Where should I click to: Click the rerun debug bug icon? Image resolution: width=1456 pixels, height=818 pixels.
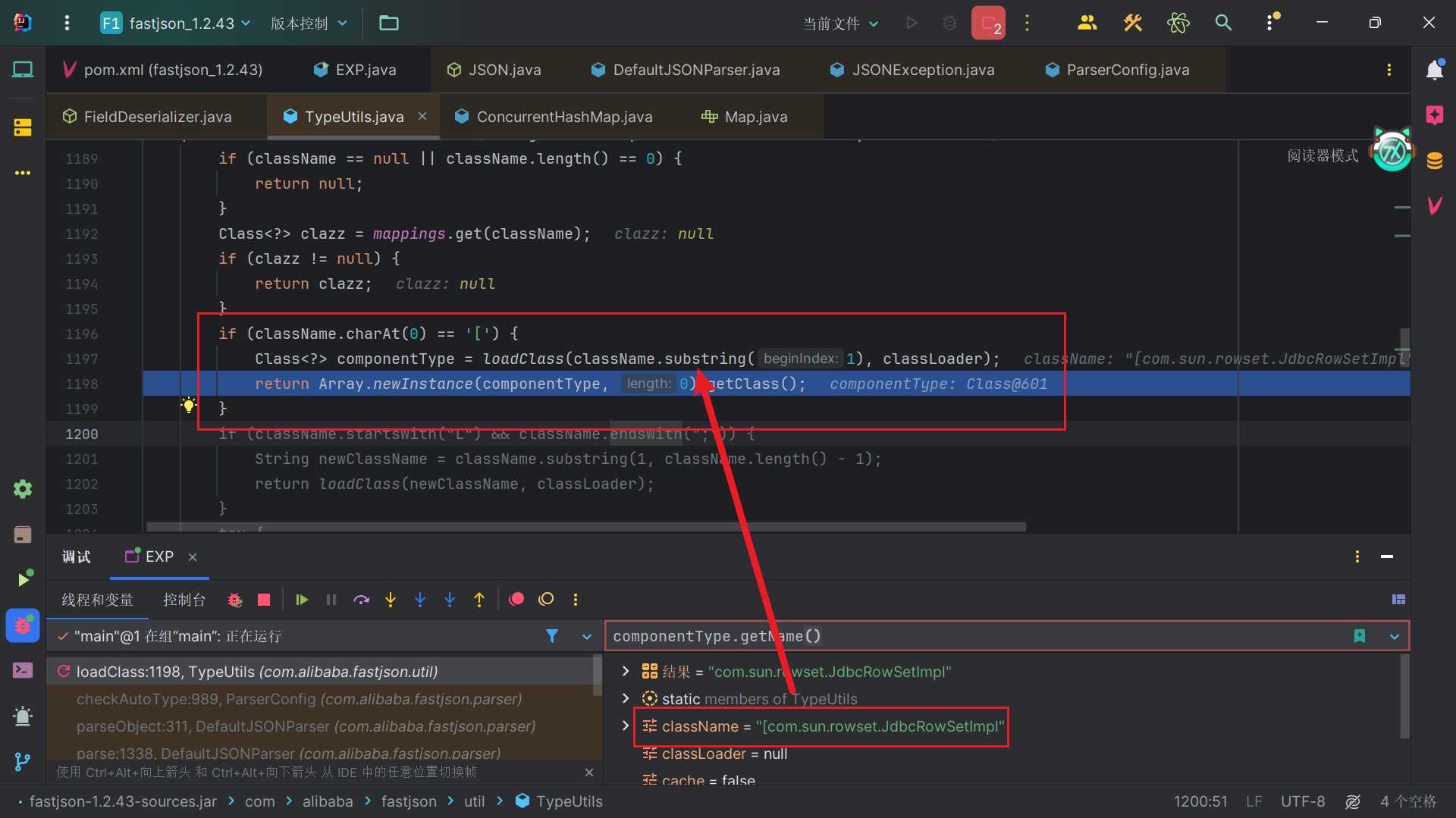pyautogui.click(x=235, y=600)
